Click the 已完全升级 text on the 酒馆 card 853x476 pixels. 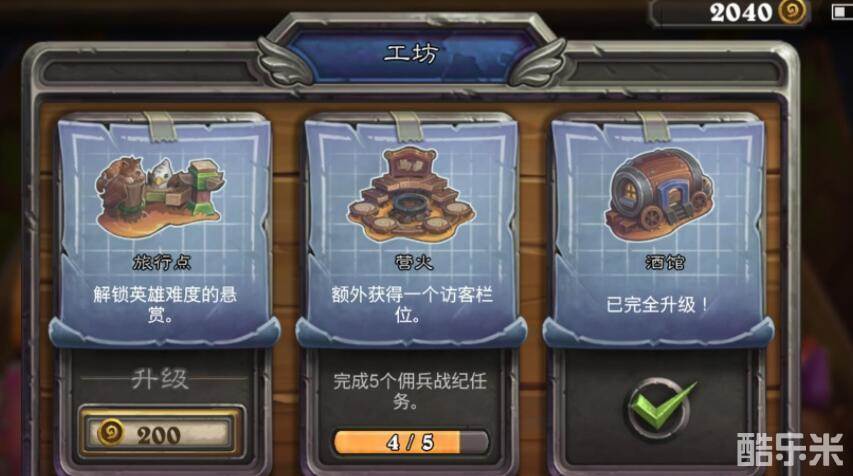tap(658, 304)
